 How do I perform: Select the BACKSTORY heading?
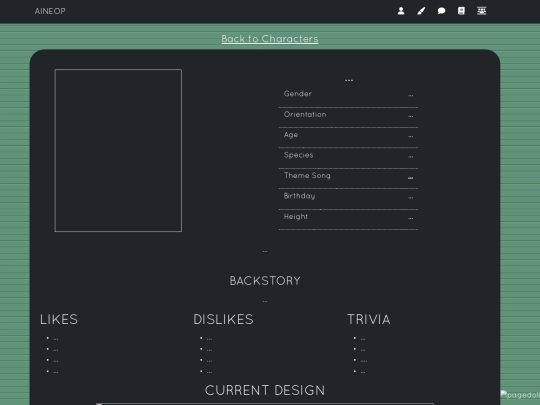pos(265,281)
